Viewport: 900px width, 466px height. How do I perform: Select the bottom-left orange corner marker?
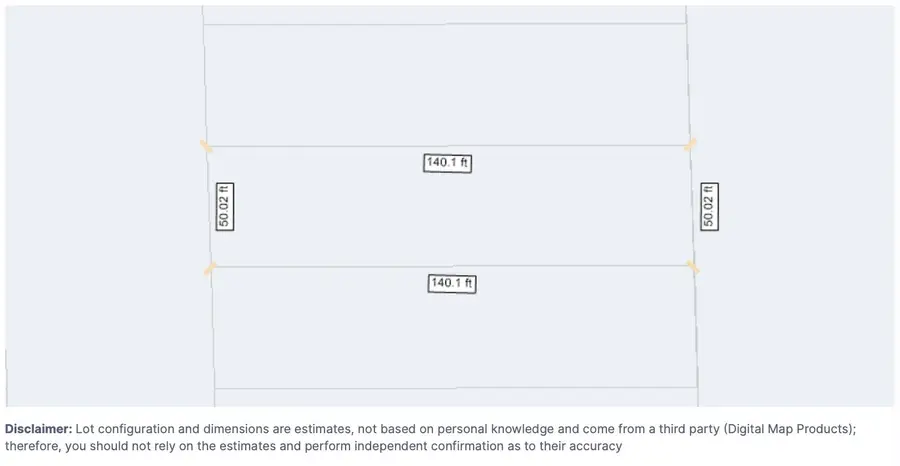click(210, 268)
